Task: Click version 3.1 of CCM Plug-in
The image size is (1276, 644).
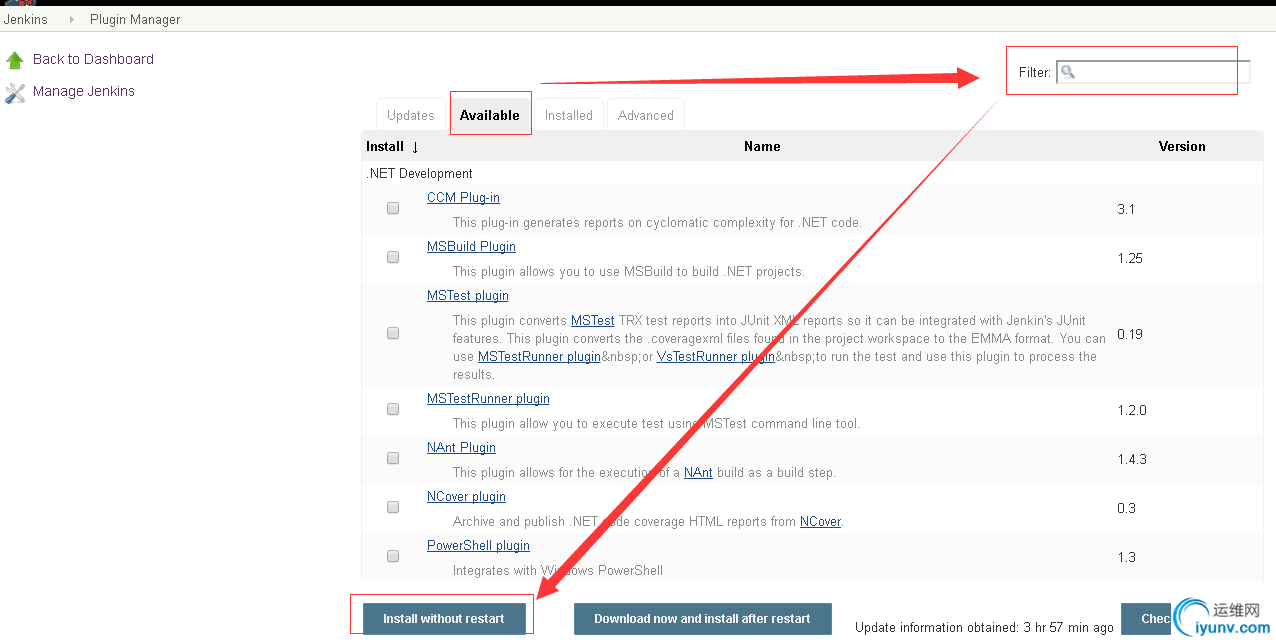Action: coord(1126,209)
